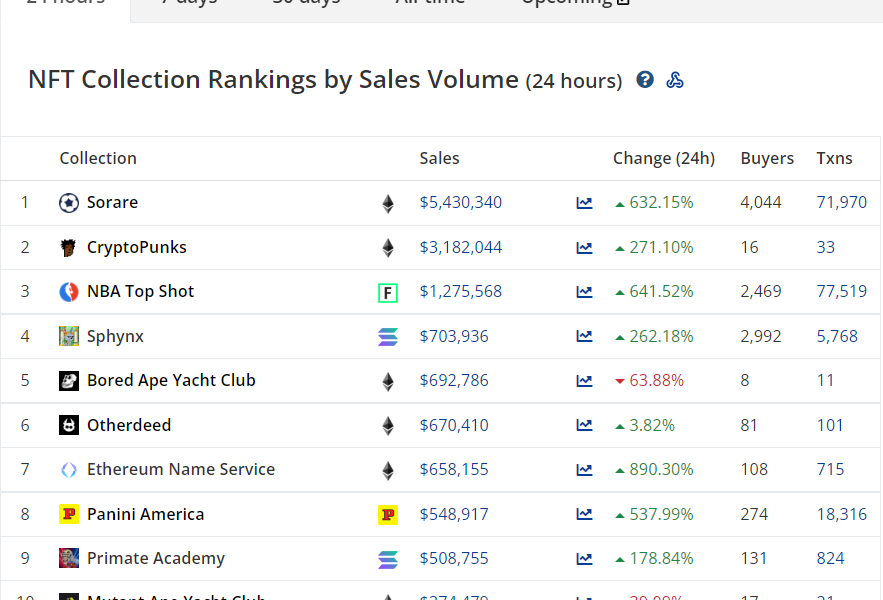Click the 4,044 buyers value
Viewport: 883px width, 600px height.
tap(761, 202)
